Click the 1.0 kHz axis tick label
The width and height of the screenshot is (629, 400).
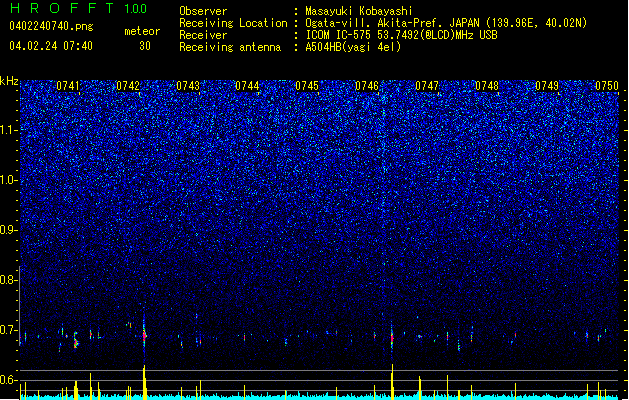(x=8, y=180)
